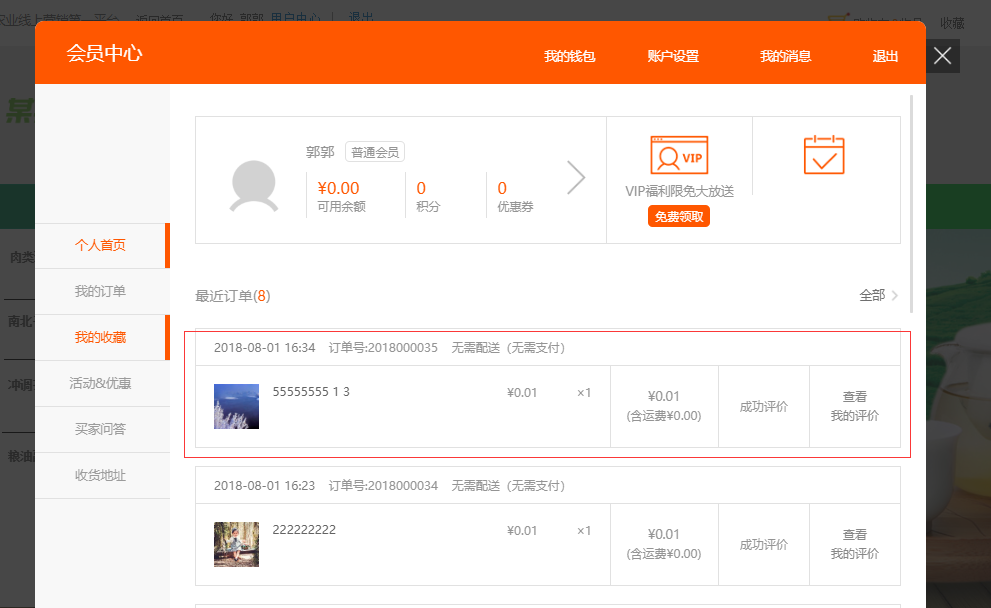Expand profile details with right chevron
The height and width of the screenshot is (608, 991).
pos(576,178)
